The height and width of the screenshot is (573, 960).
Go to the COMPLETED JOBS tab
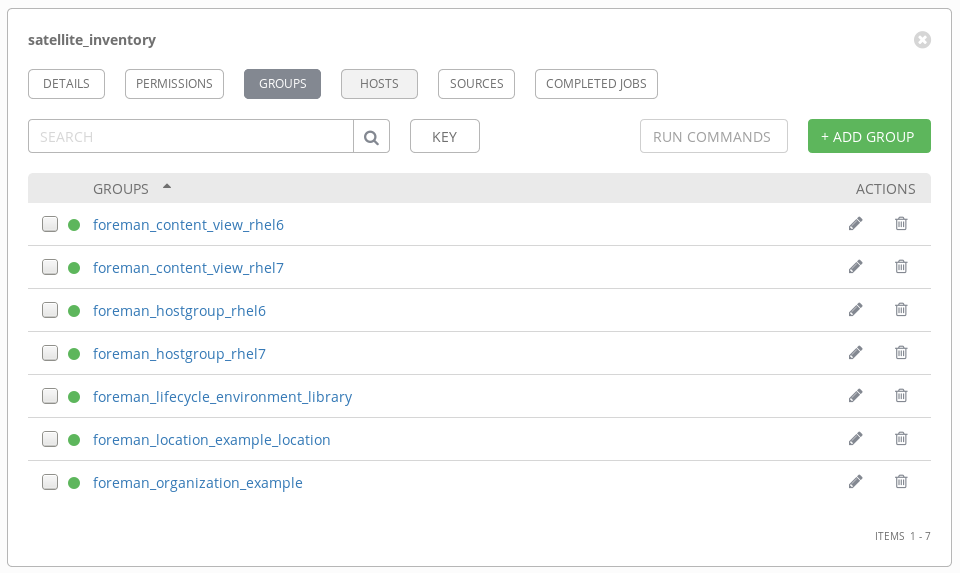pos(596,84)
